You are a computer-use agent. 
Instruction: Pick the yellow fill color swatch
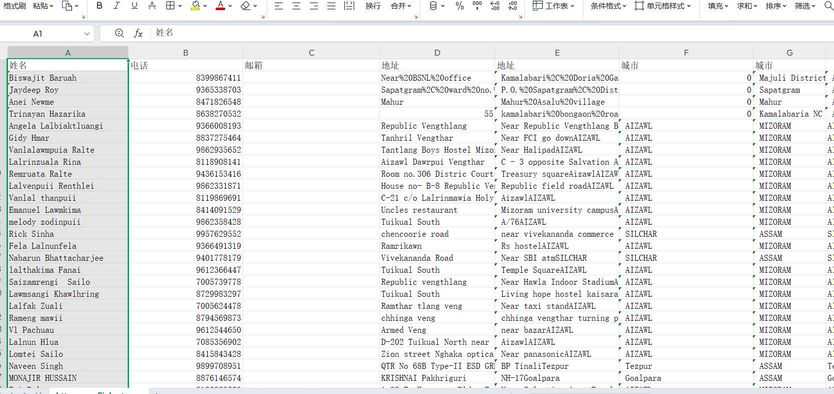(195, 6)
